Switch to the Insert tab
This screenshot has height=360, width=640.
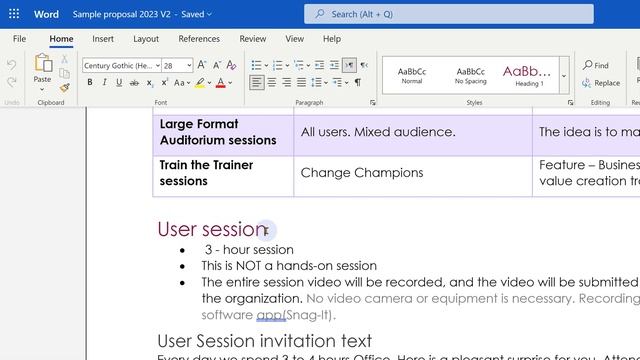pos(103,39)
